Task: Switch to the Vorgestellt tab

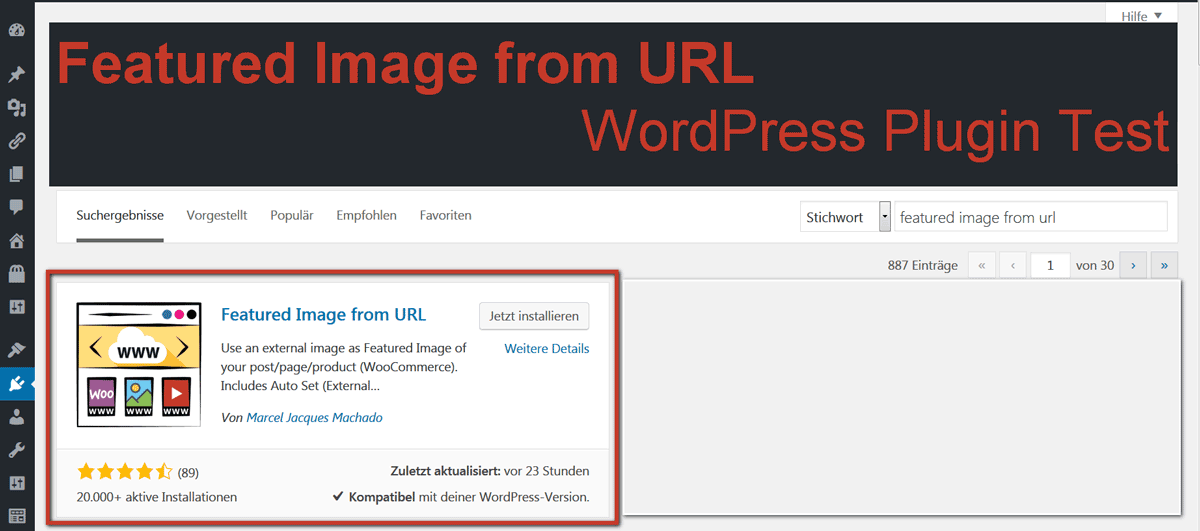Action: (x=217, y=215)
